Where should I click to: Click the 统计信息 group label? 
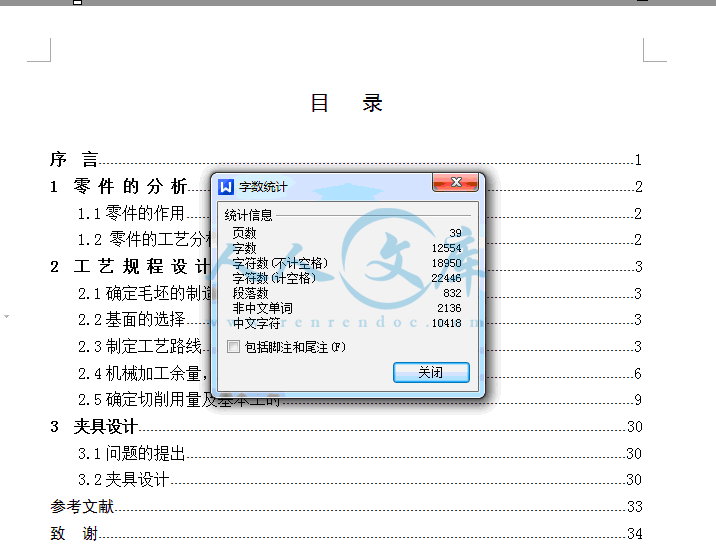click(x=248, y=215)
